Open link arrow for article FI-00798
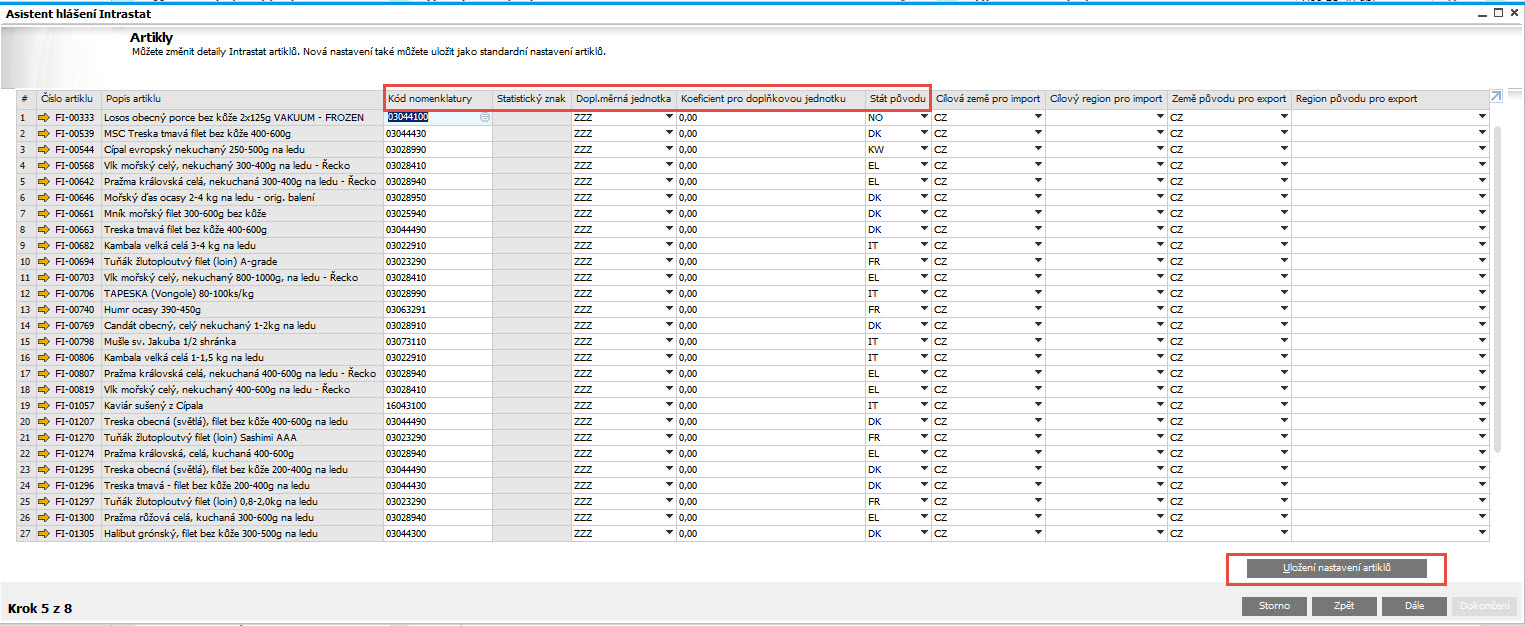The width and height of the screenshot is (1525, 626). click(x=45, y=341)
